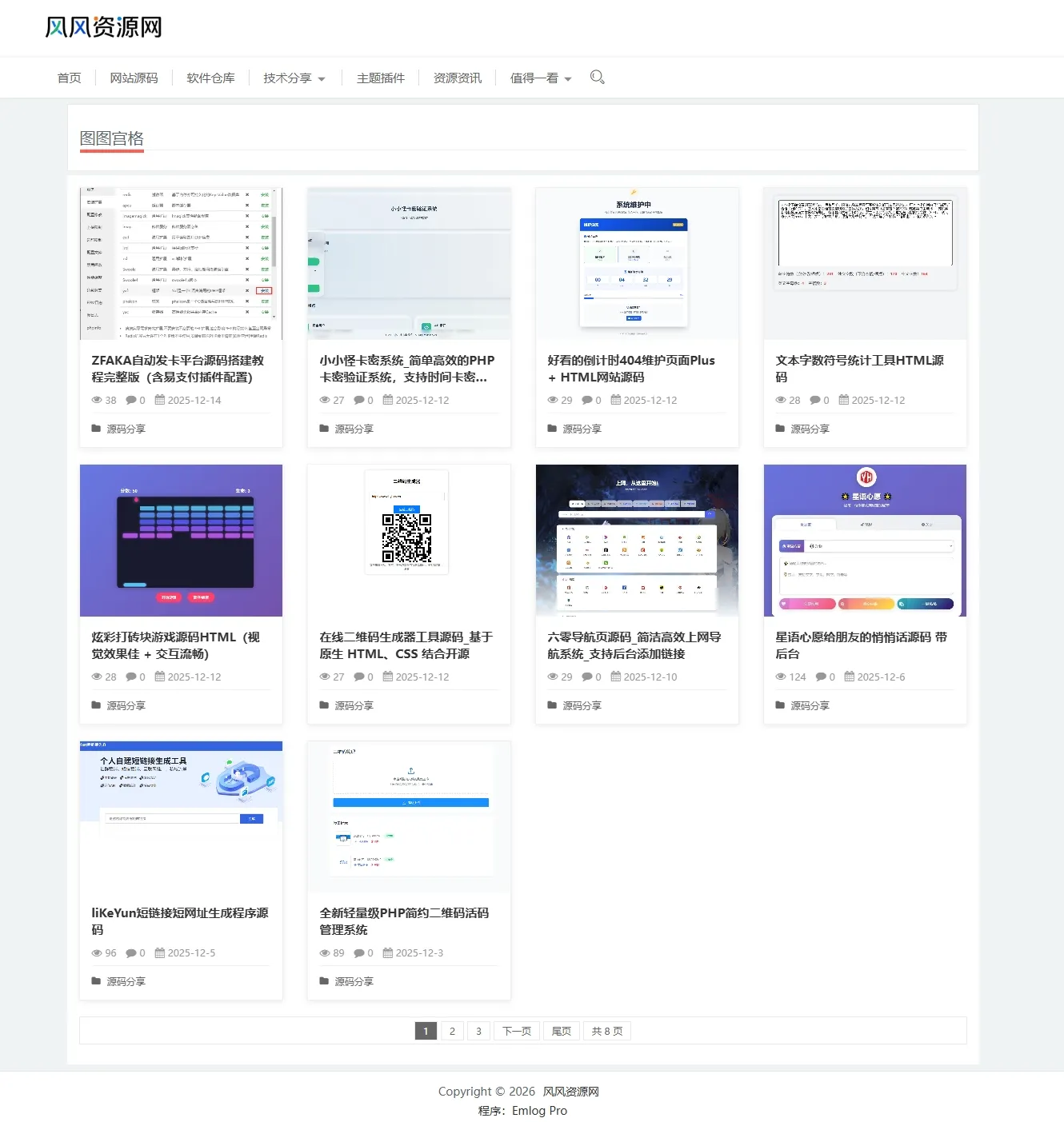
Task: Jump to 尾页 last page
Action: pos(562,1031)
